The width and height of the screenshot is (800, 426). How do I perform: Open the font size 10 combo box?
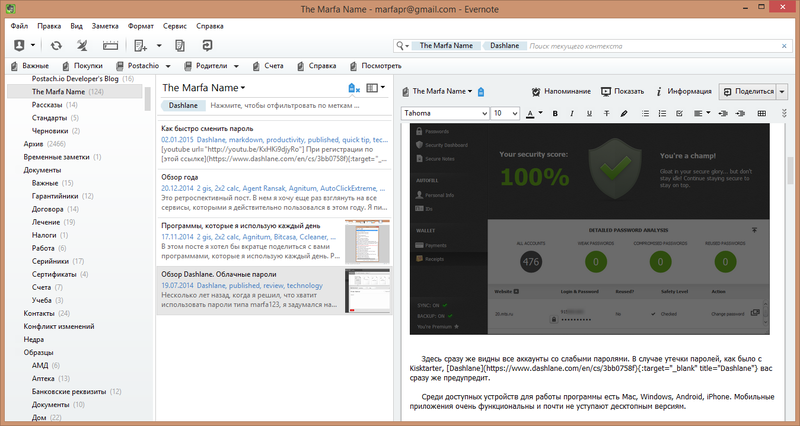pos(505,113)
